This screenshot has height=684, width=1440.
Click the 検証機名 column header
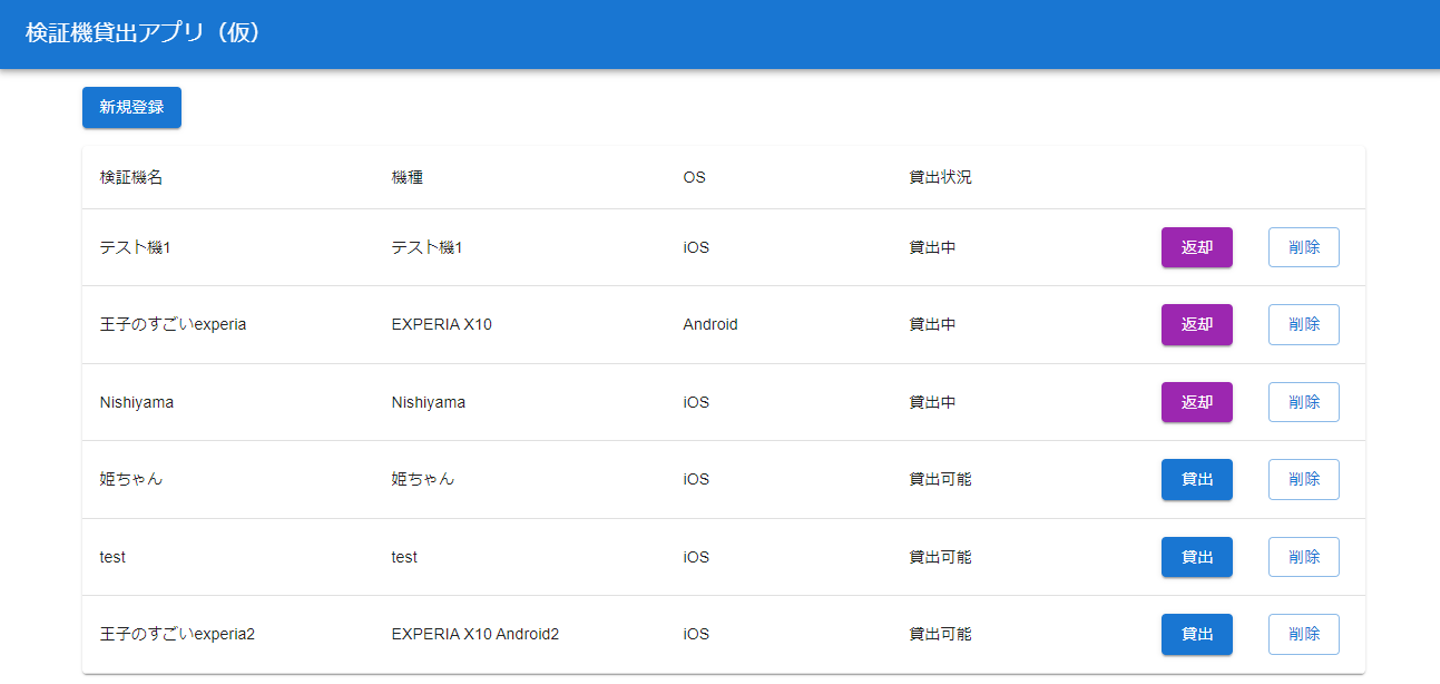click(131, 178)
